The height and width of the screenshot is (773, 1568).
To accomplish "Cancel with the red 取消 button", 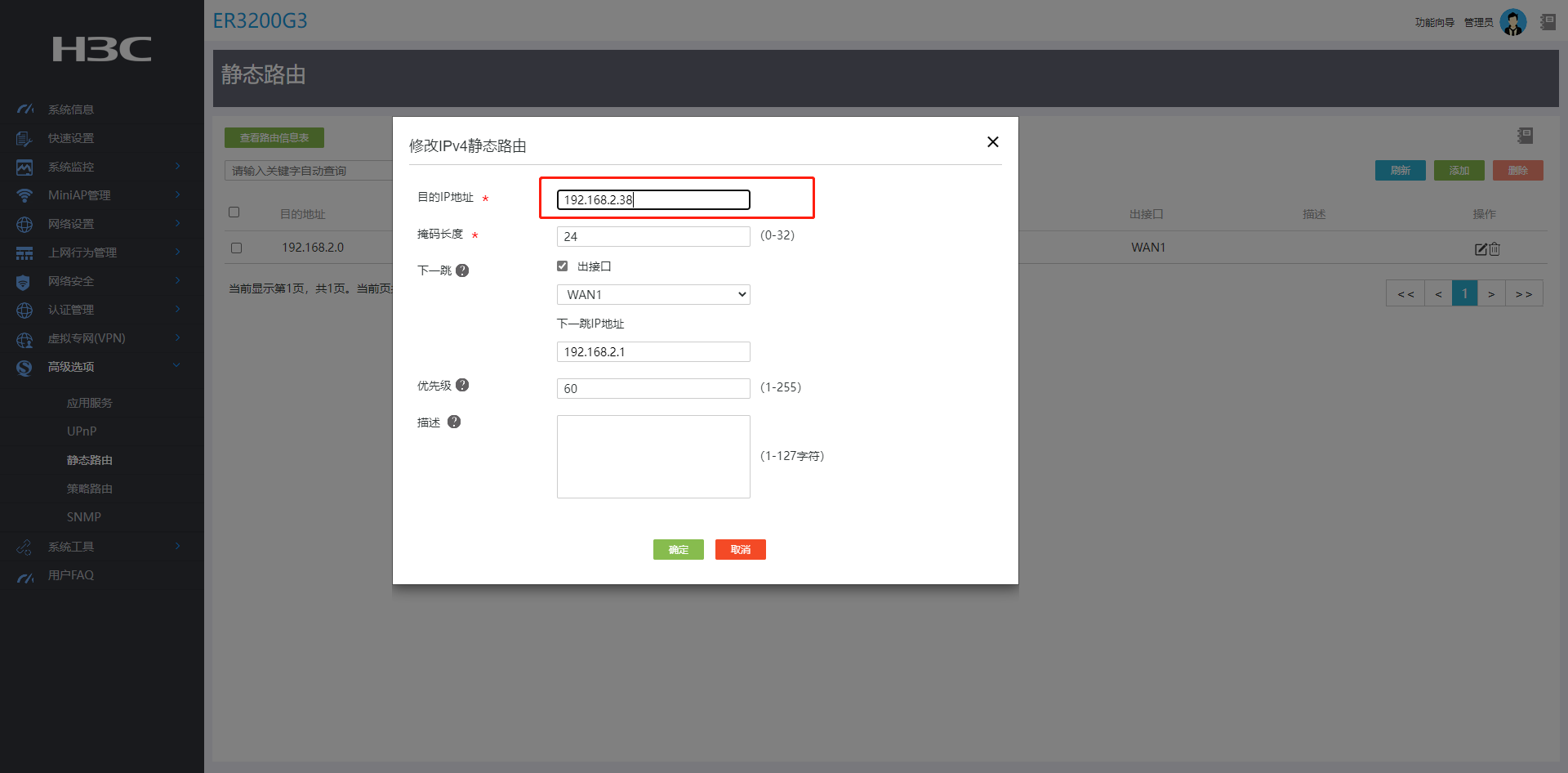I will tap(741, 550).
